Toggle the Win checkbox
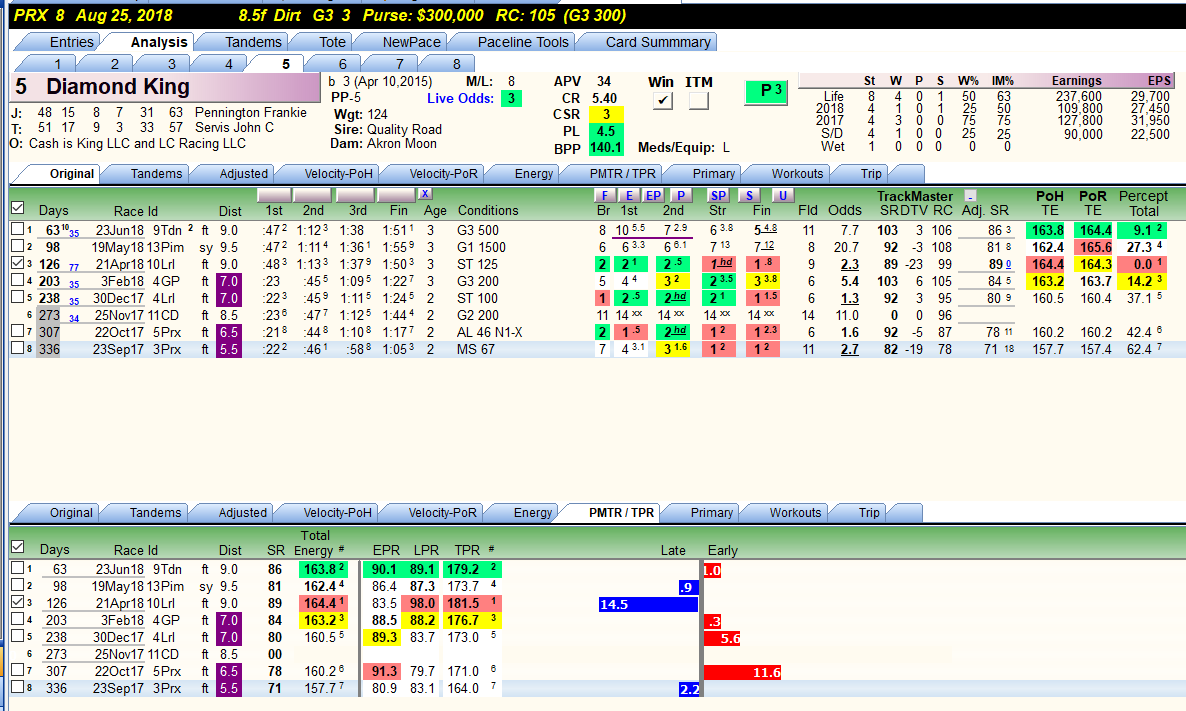Screen dimensions: 1186x711 pos(663,100)
